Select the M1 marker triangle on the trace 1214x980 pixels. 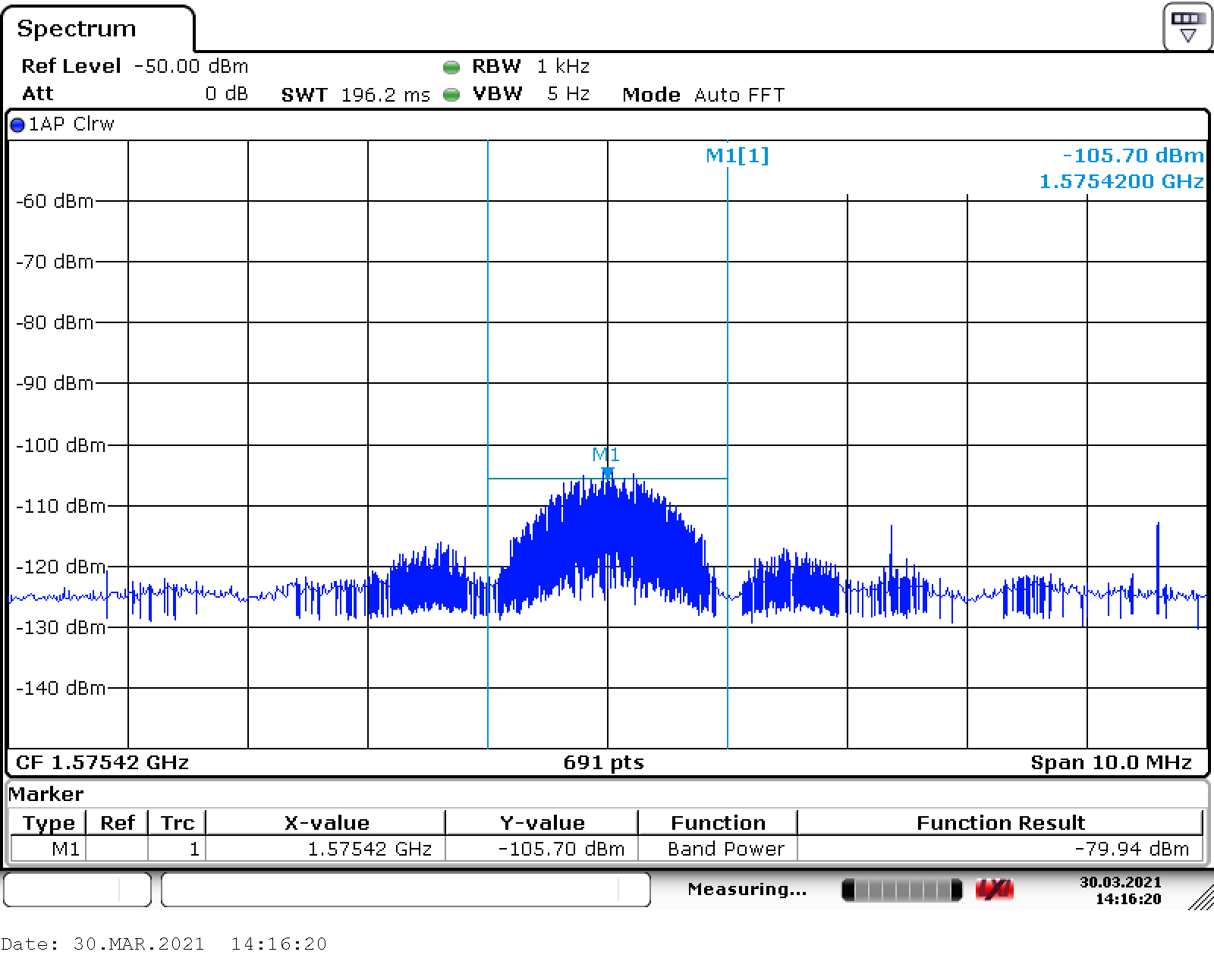point(607,473)
